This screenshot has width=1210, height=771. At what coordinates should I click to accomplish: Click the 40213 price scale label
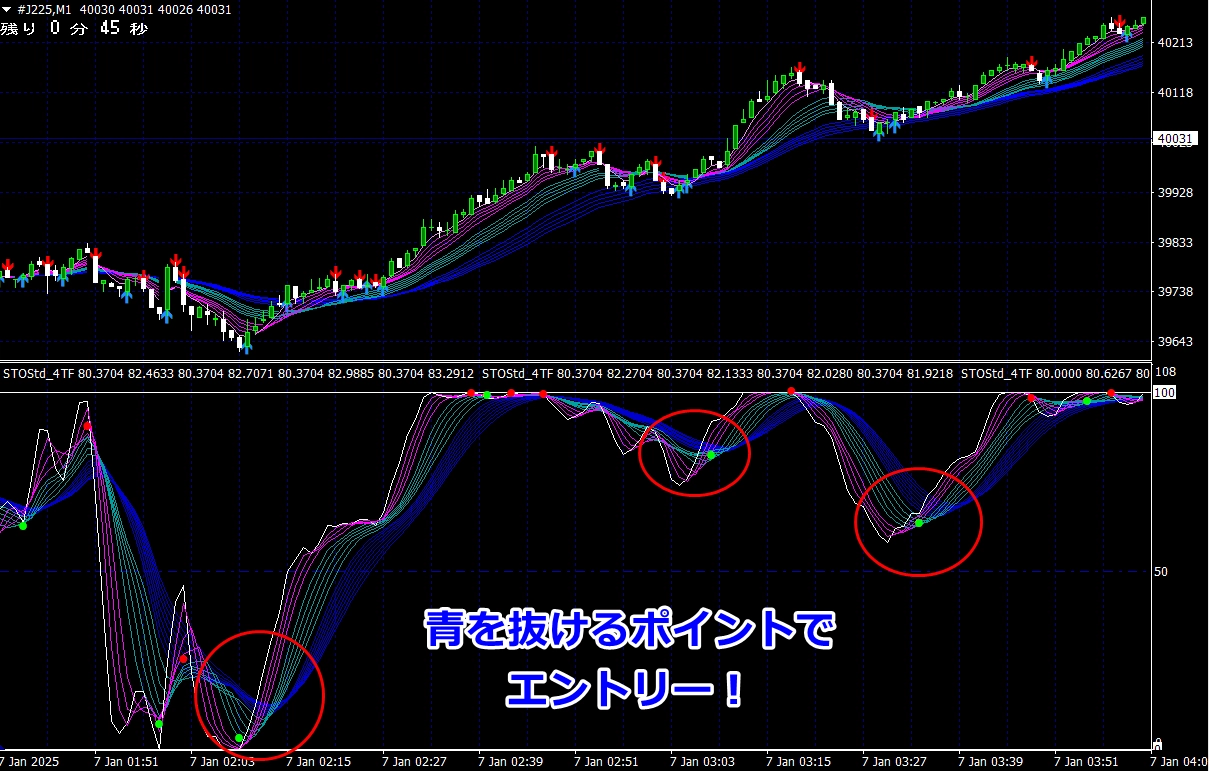(1174, 43)
